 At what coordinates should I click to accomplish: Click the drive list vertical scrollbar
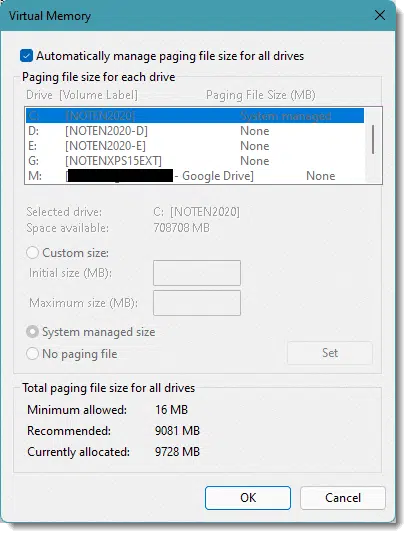tap(373, 139)
